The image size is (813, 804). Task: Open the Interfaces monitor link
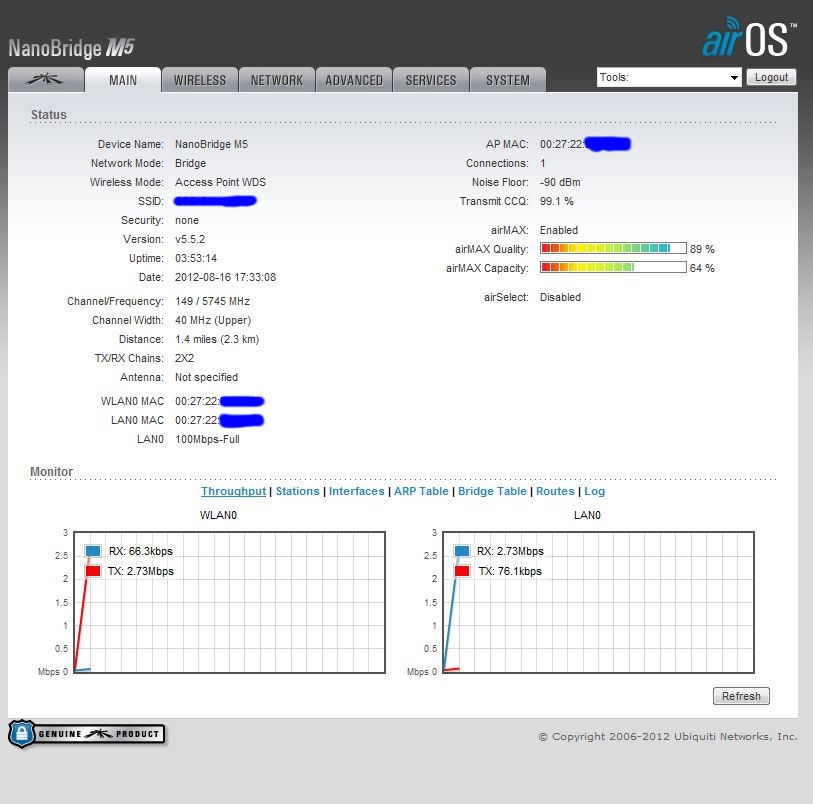(357, 491)
